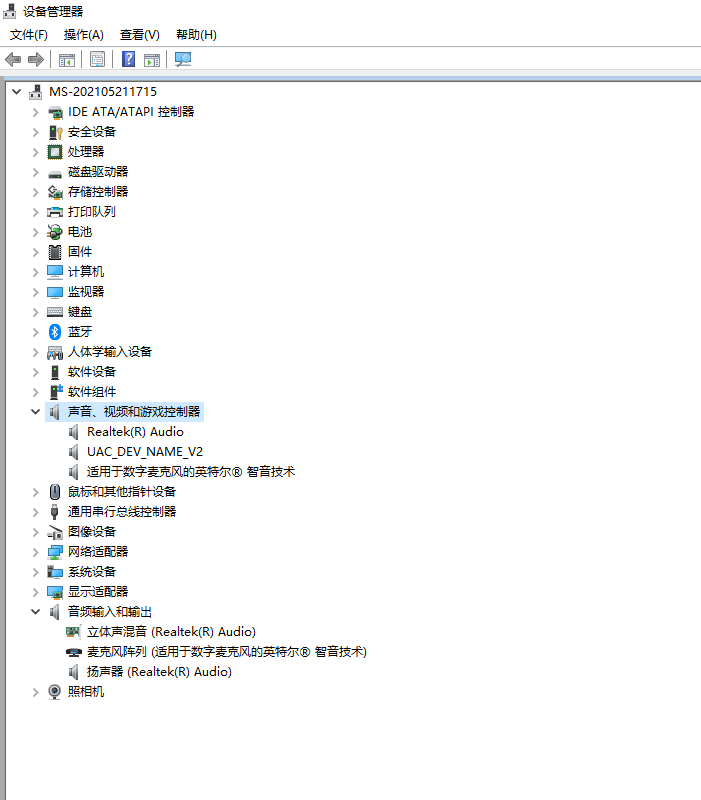Select the 音频输入和输出 label
701x800 pixels.
click(x=110, y=612)
